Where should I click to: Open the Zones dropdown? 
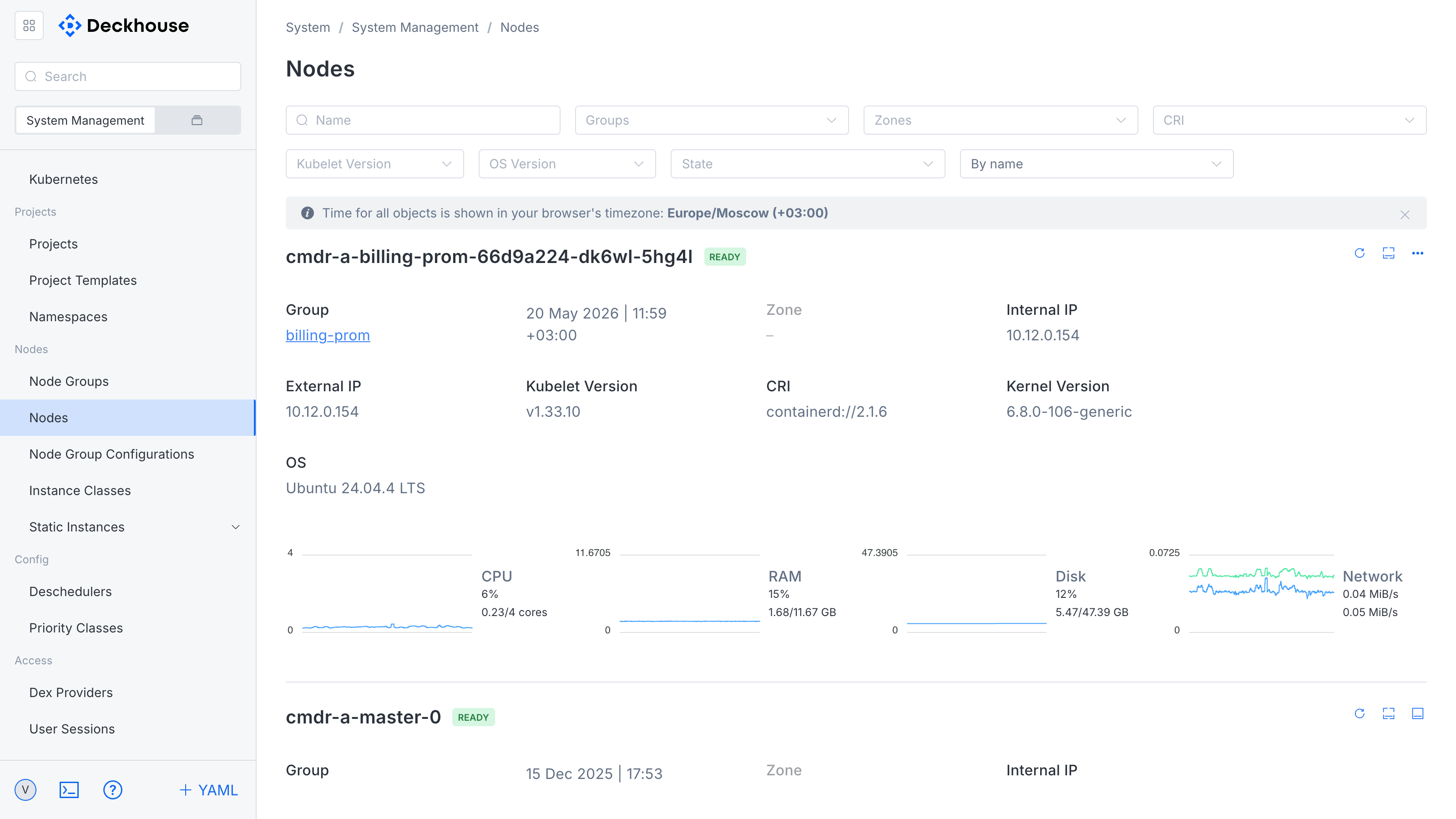(x=1001, y=120)
